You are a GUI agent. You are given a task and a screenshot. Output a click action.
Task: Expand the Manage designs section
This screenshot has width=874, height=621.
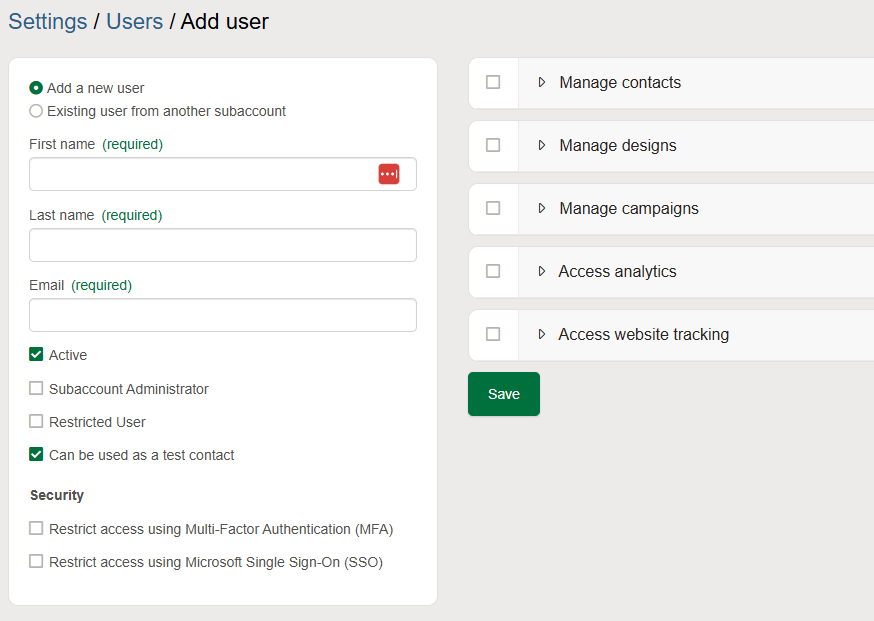tap(541, 146)
